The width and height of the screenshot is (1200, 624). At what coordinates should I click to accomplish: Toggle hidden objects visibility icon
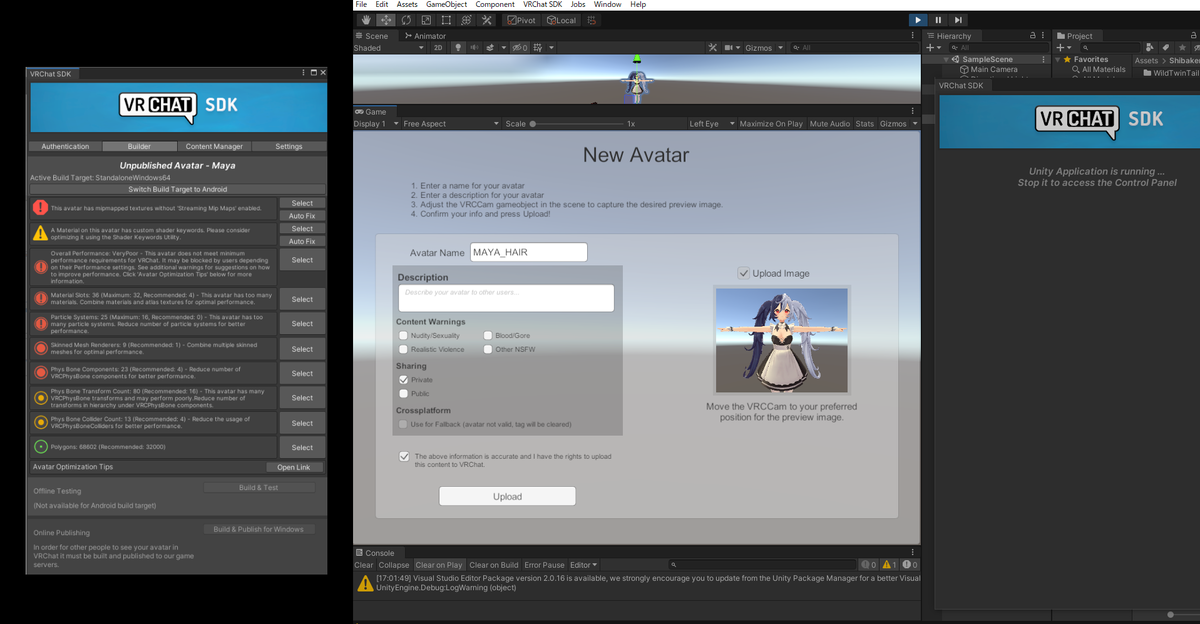[519, 48]
